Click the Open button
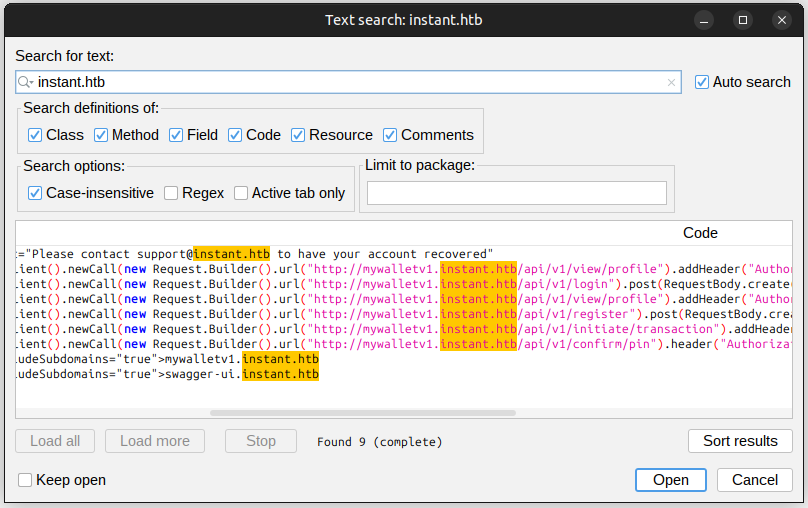808x508 pixels. 670,480
